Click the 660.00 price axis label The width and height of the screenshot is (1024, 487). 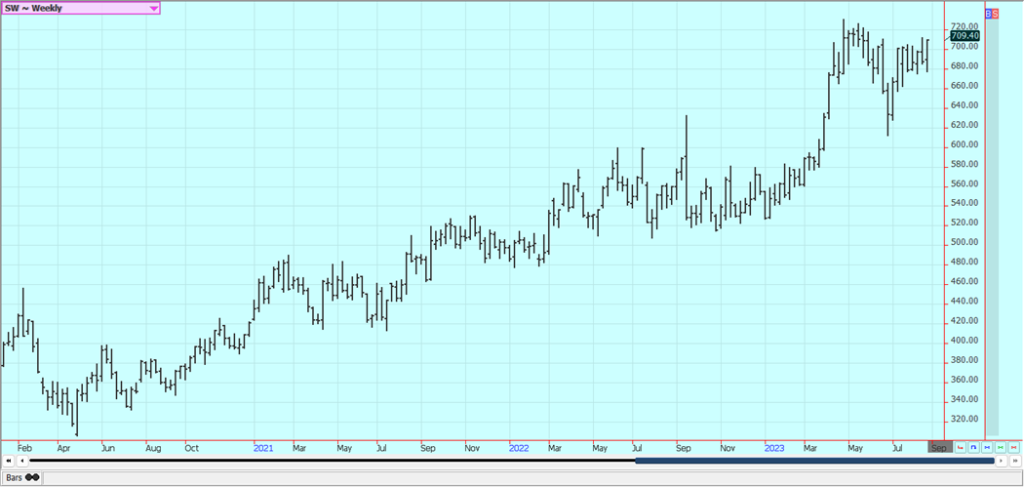coord(965,86)
